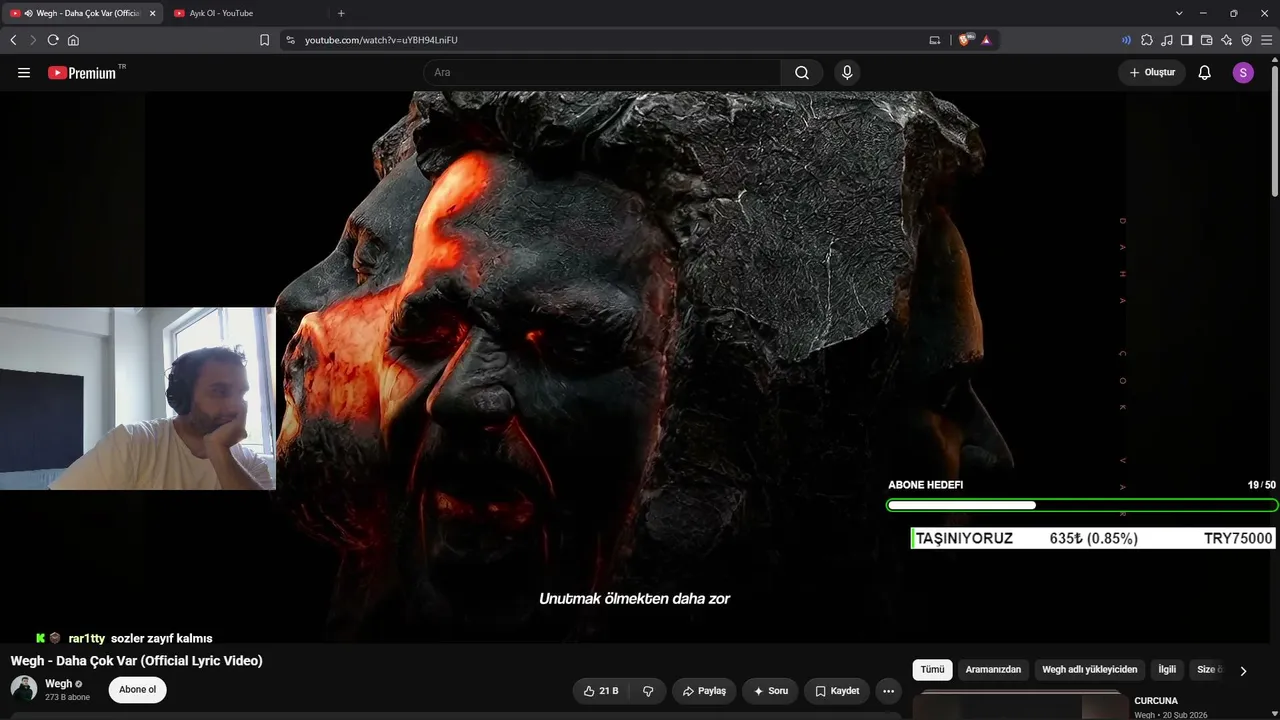Open the CURCUNA recommended video title
The height and width of the screenshot is (720, 1280).
tap(1156, 701)
